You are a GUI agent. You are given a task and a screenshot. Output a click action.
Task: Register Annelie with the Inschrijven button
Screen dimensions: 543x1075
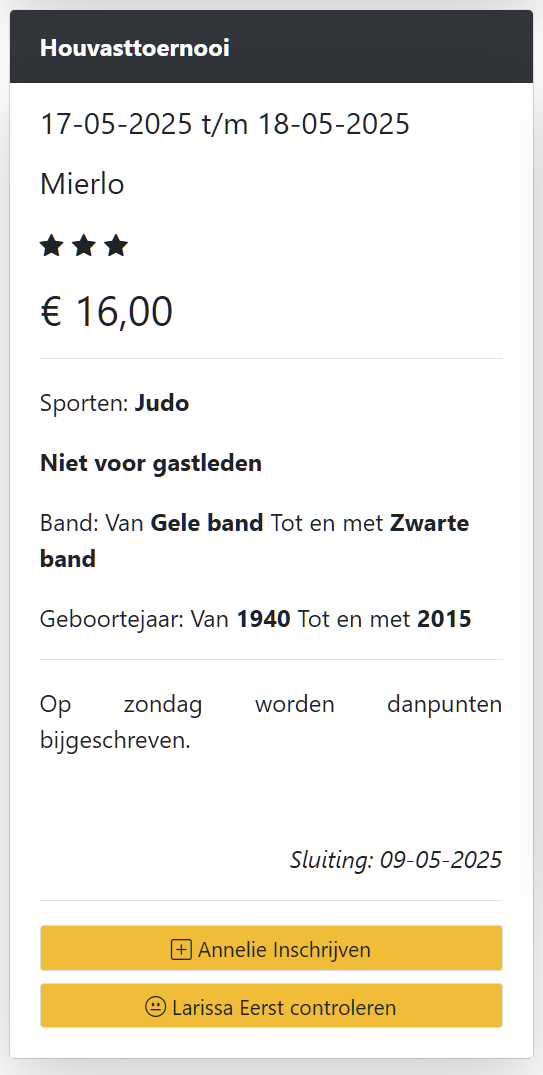click(x=272, y=948)
